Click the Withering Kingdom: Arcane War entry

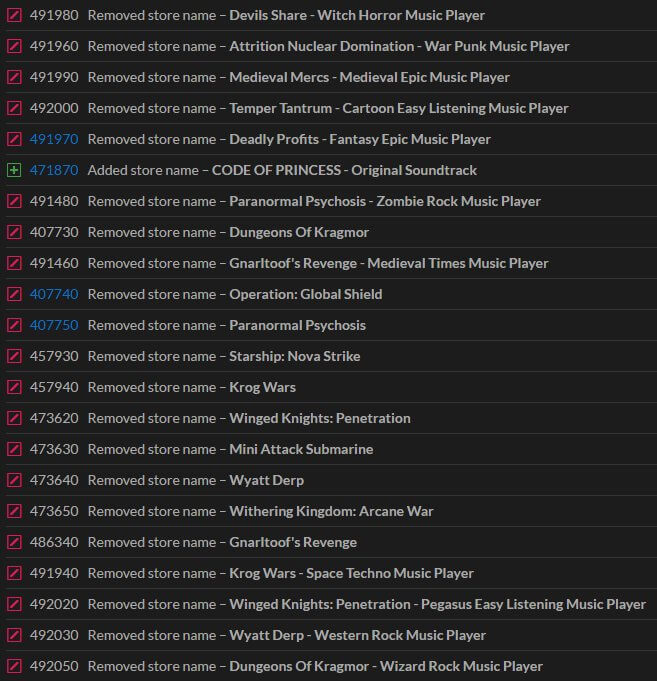(x=331, y=512)
